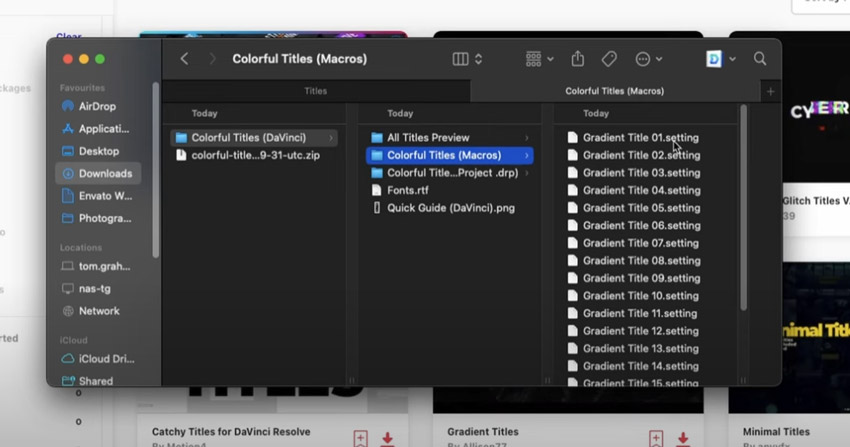
Task: Open nas-tg location
Action: 98,289
